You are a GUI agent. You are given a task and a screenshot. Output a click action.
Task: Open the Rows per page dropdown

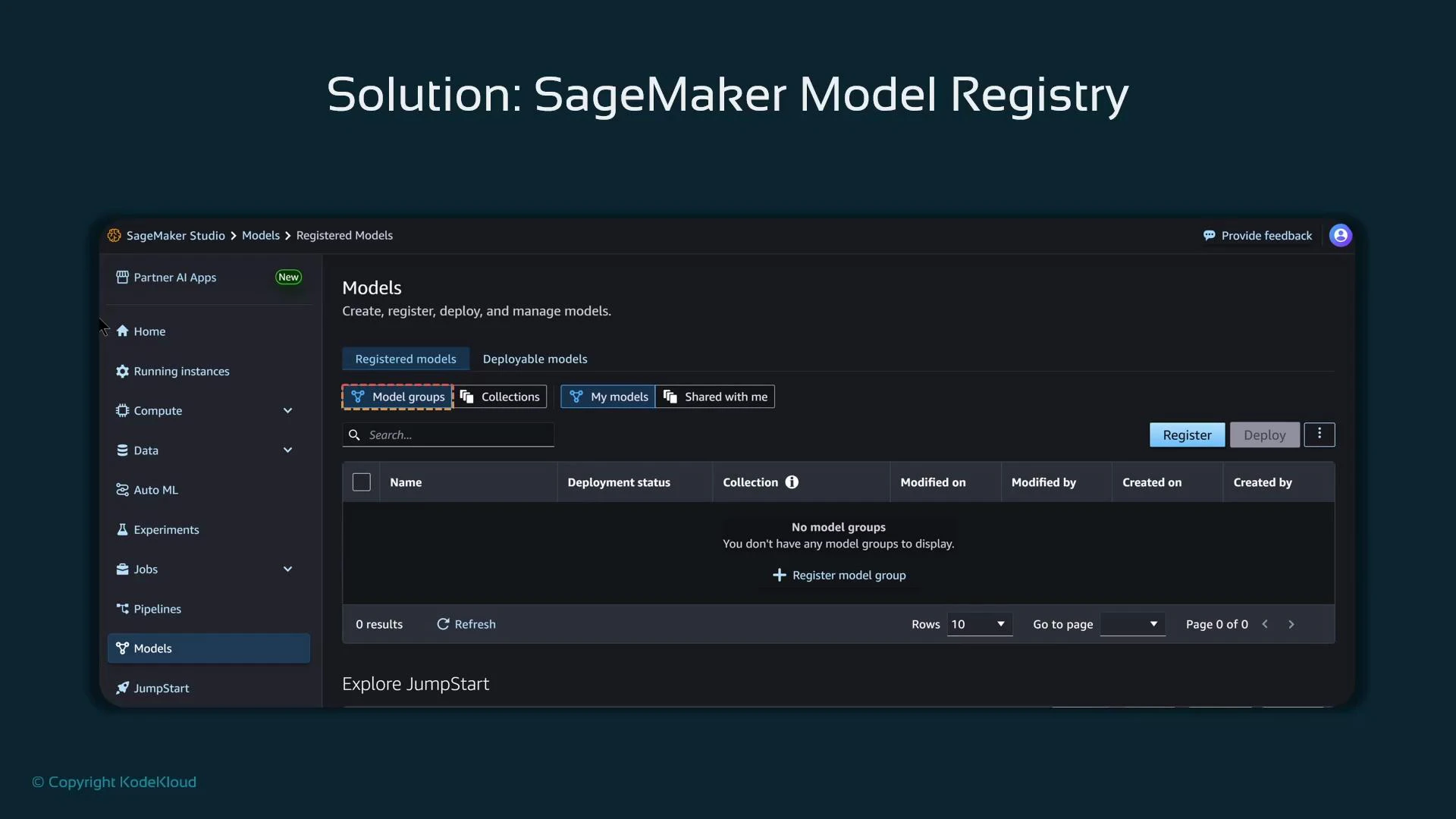point(979,624)
